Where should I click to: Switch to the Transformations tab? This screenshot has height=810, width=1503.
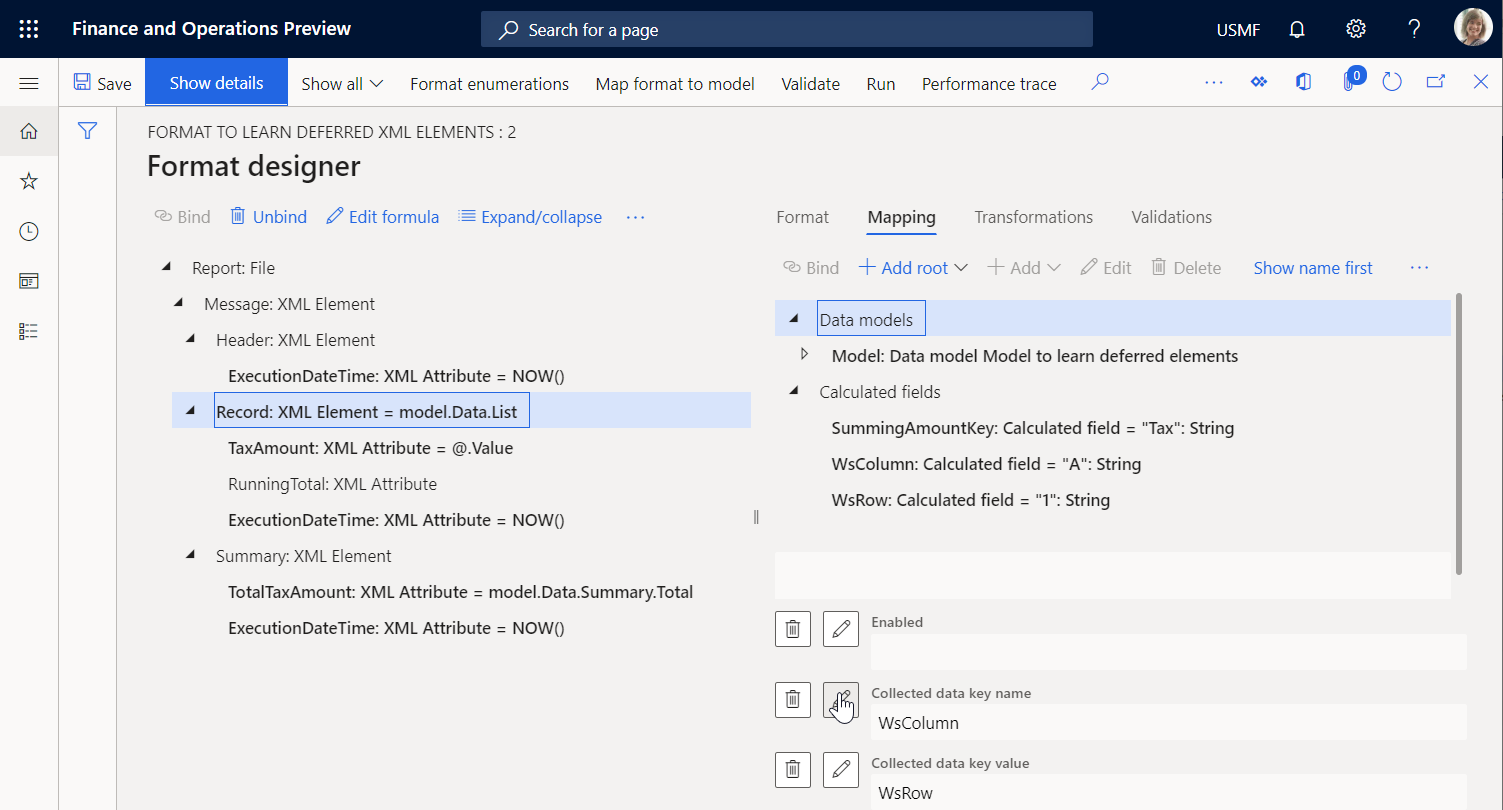coord(1033,217)
